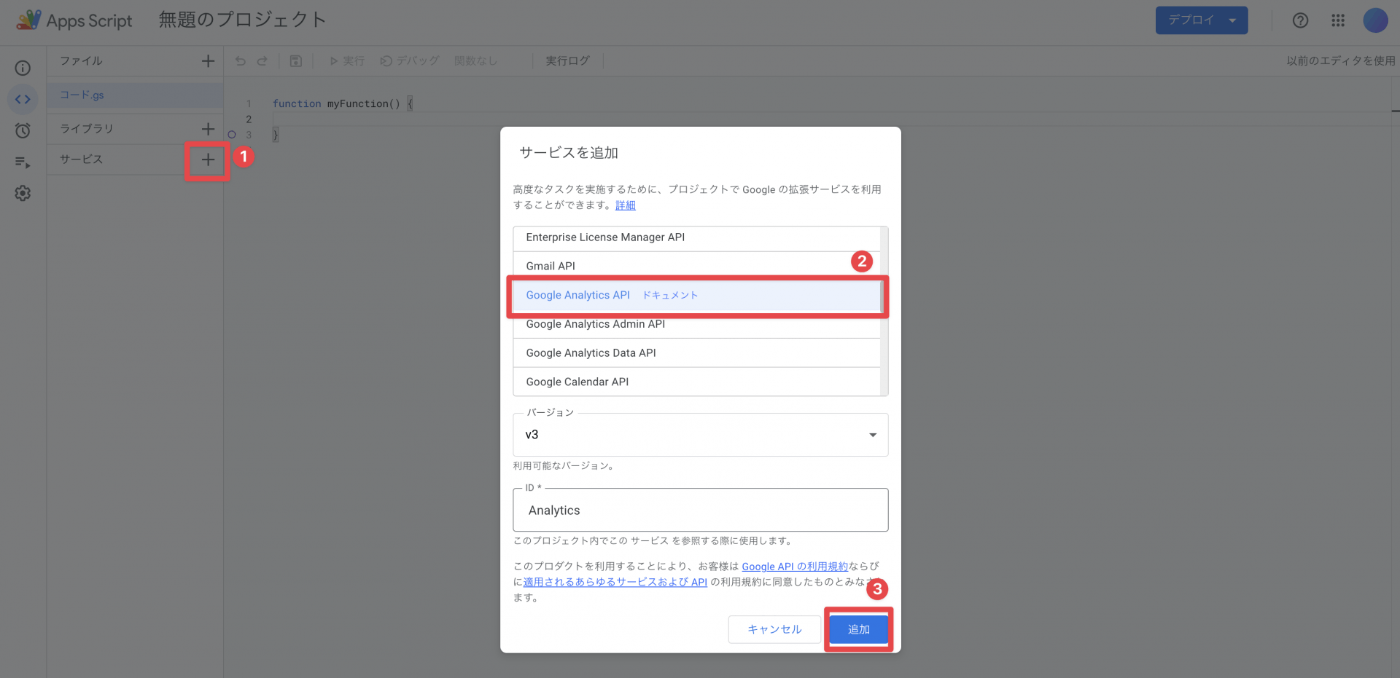Click code line 1 function myFunction
This screenshot has width=1400, height=678.
tap(342, 104)
